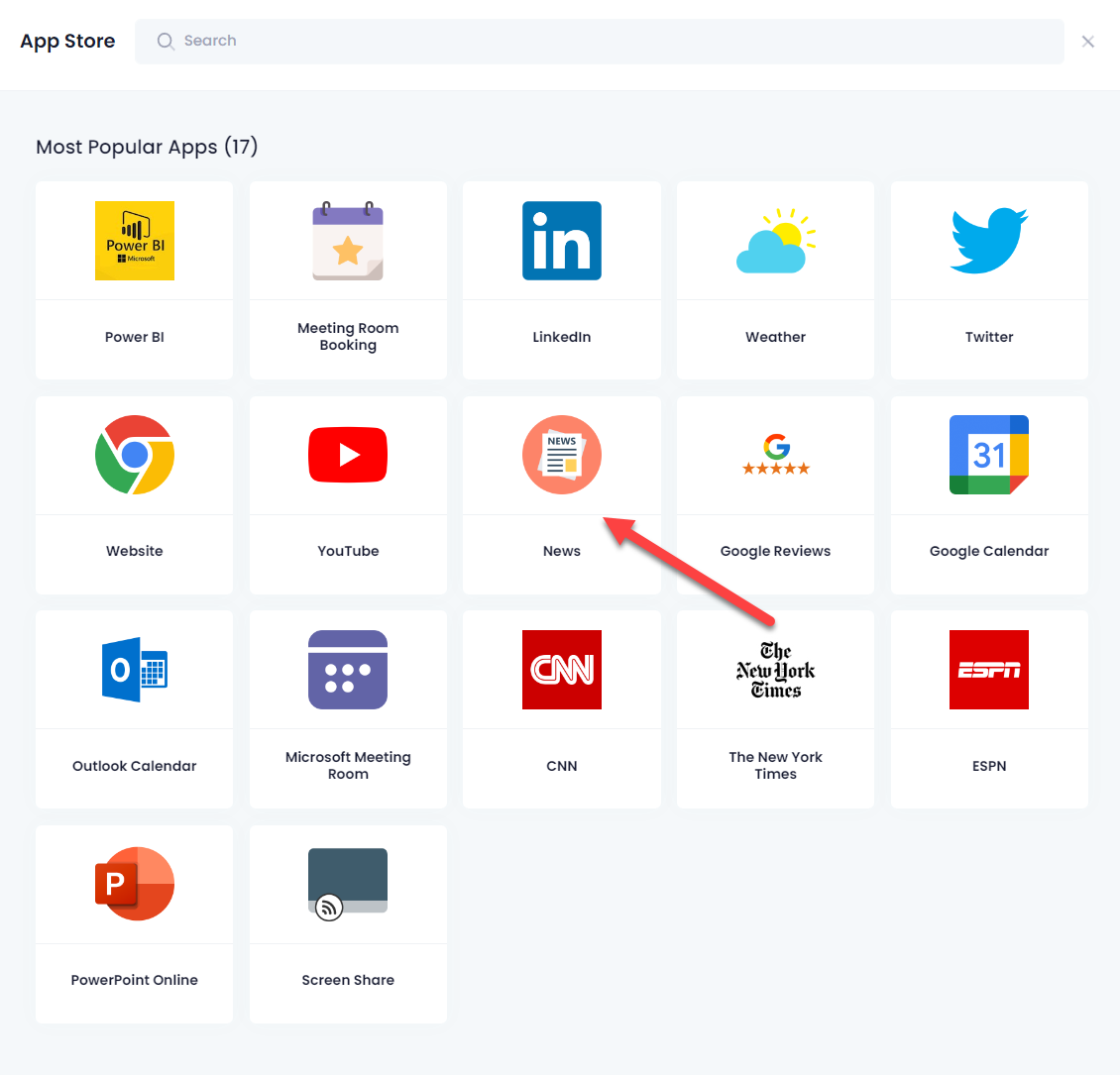1120x1075 pixels.
Task: Open the Twitter bird icon
Action: point(988,241)
